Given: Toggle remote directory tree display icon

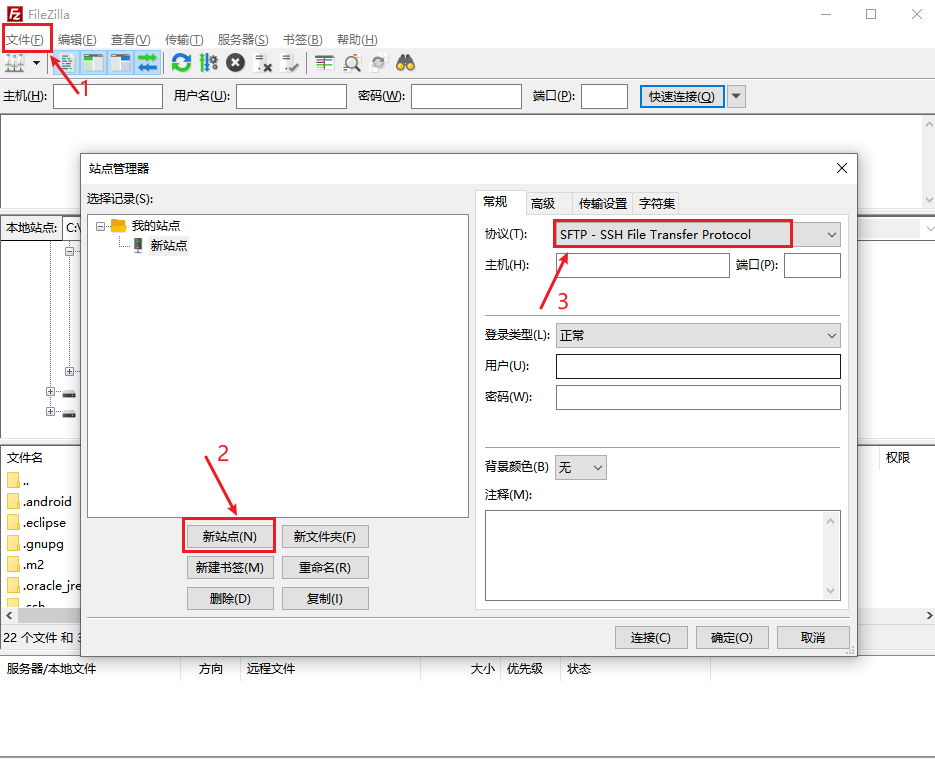Looking at the screenshot, I should pos(120,63).
